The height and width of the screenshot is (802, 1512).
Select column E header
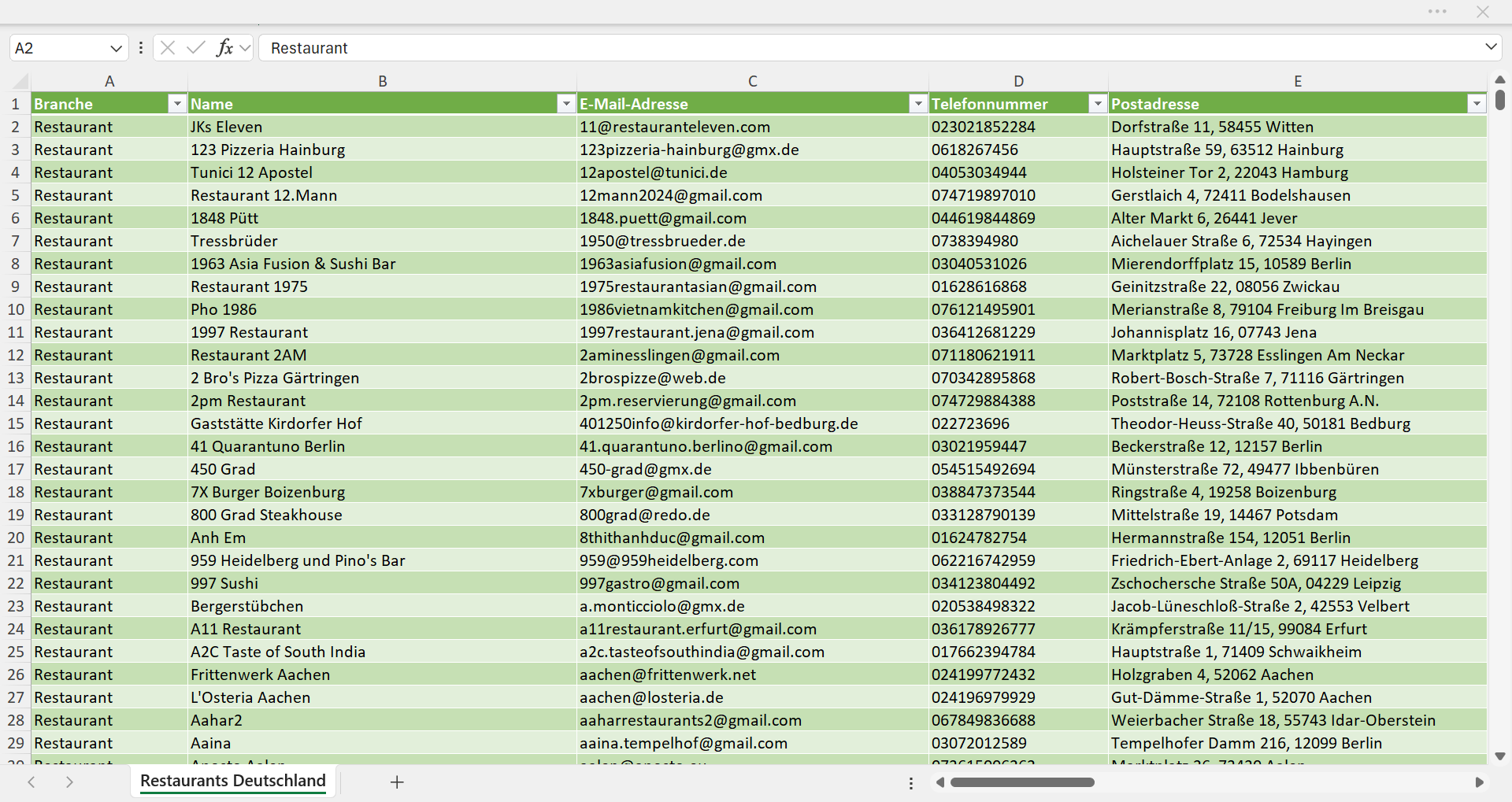pos(1298,81)
